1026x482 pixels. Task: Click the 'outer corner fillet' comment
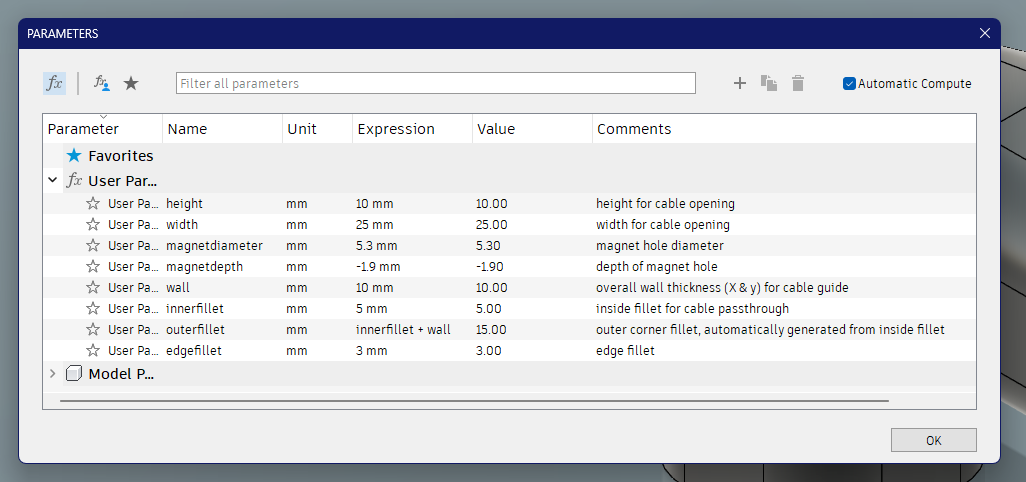click(x=770, y=329)
